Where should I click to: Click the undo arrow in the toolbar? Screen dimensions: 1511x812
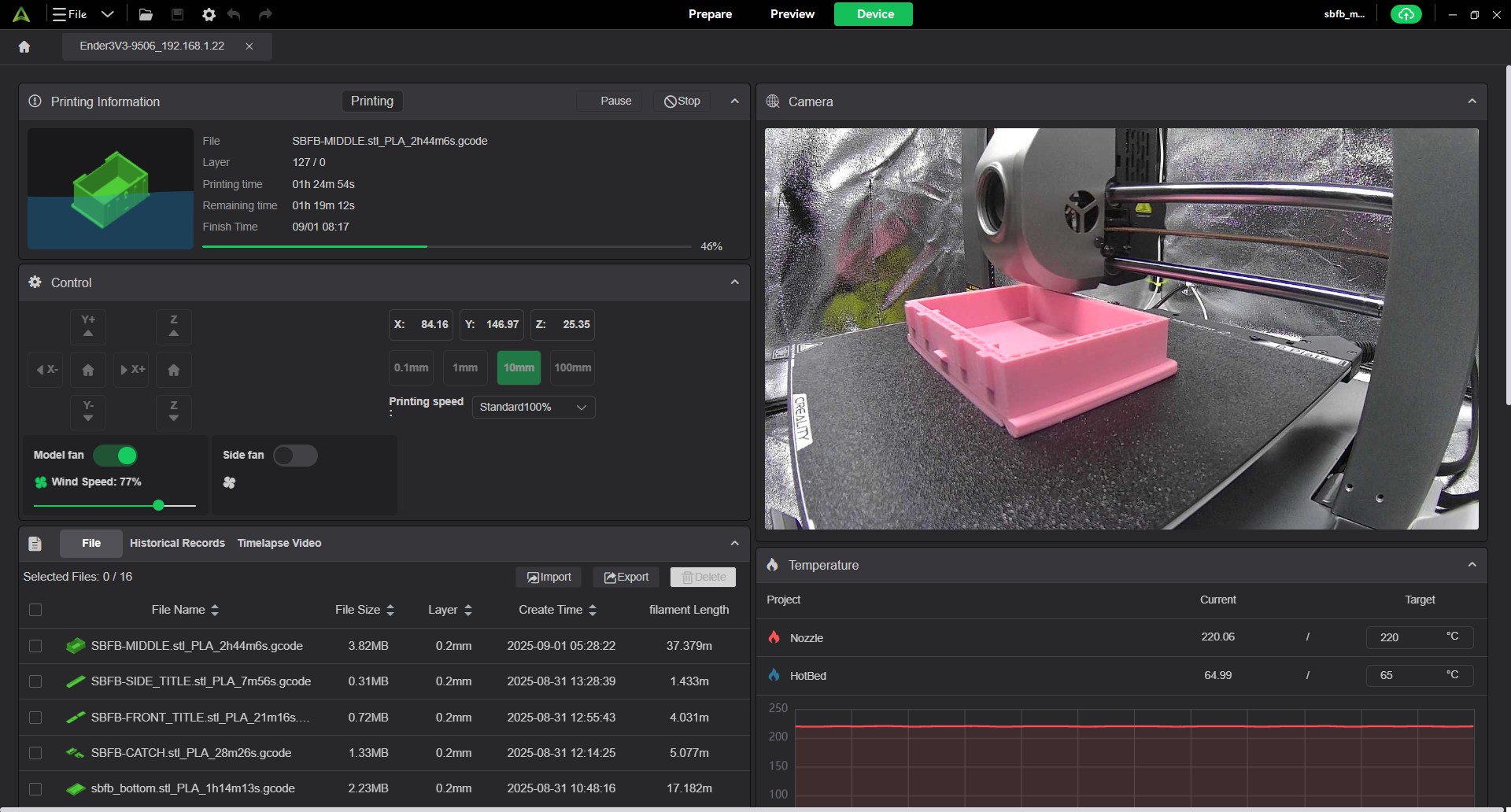click(234, 14)
